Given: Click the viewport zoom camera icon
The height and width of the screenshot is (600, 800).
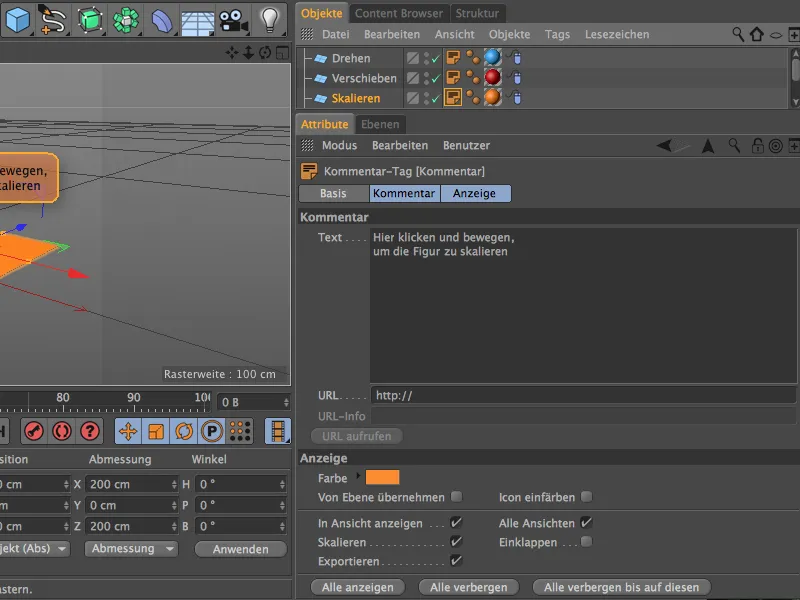Looking at the screenshot, I should pyautogui.click(x=248, y=53).
